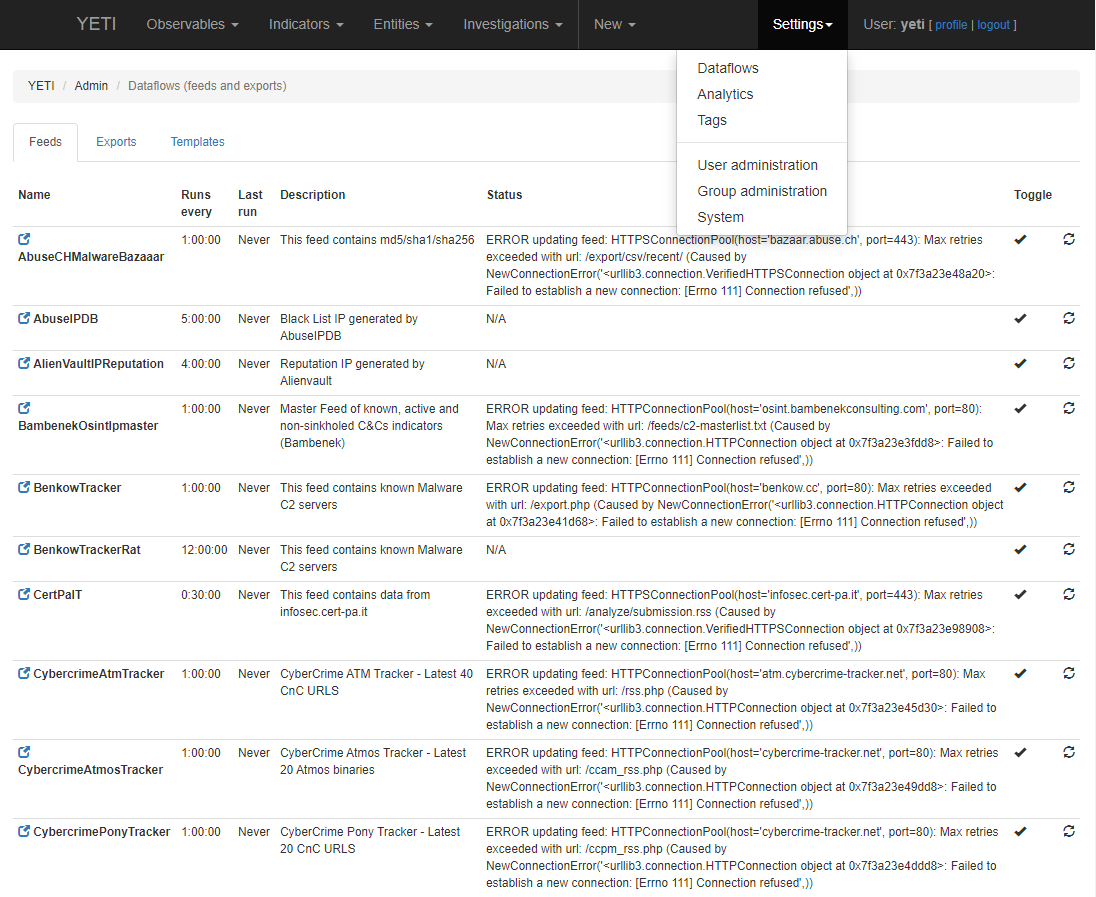The width and height of the screenshot is (1096, 897).
Task: Open external link icon for CybercrimePonyTracker
Action: (24, 831)
